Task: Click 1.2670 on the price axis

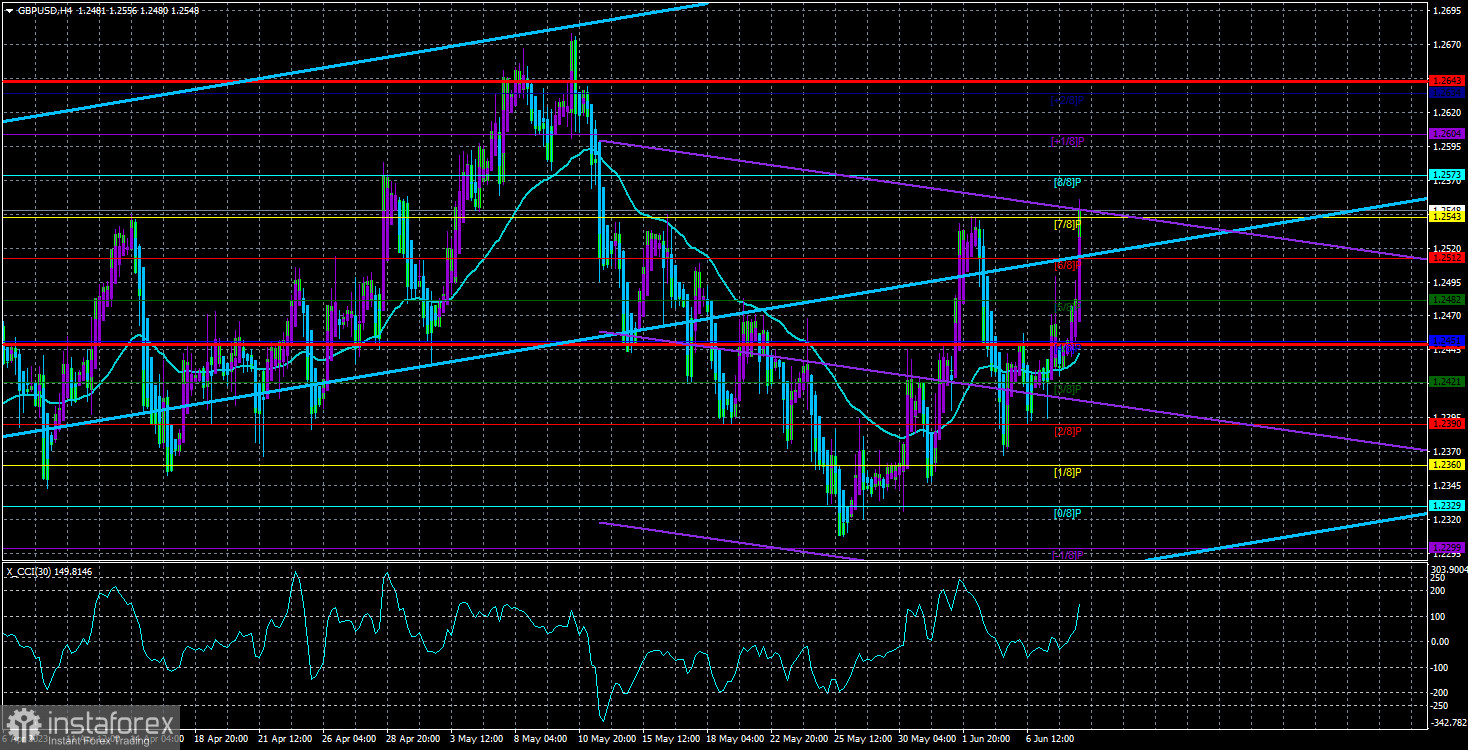Action: [x=1446, y=45]
